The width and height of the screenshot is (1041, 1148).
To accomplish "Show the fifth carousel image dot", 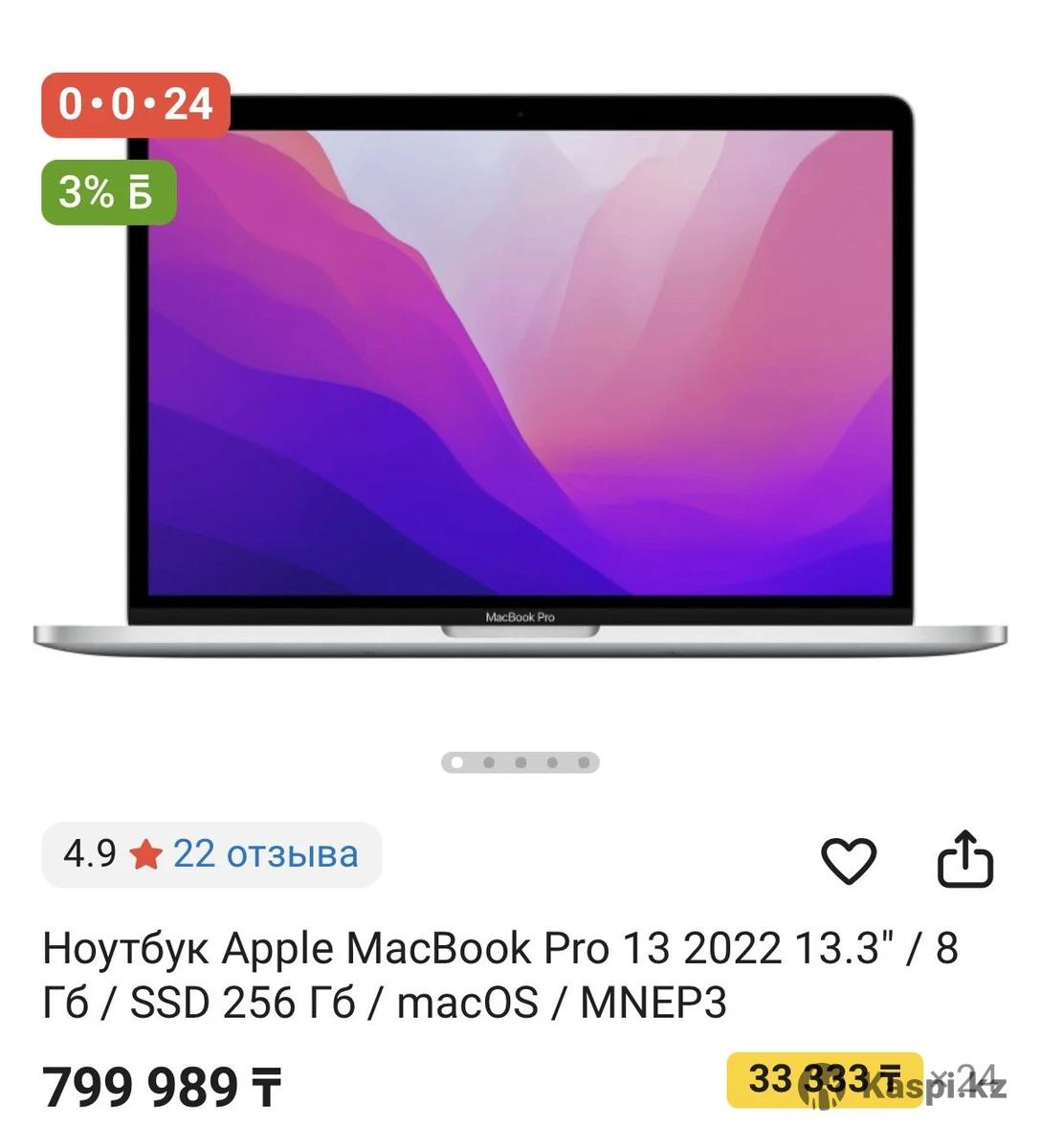I will [x=584, y=762].
